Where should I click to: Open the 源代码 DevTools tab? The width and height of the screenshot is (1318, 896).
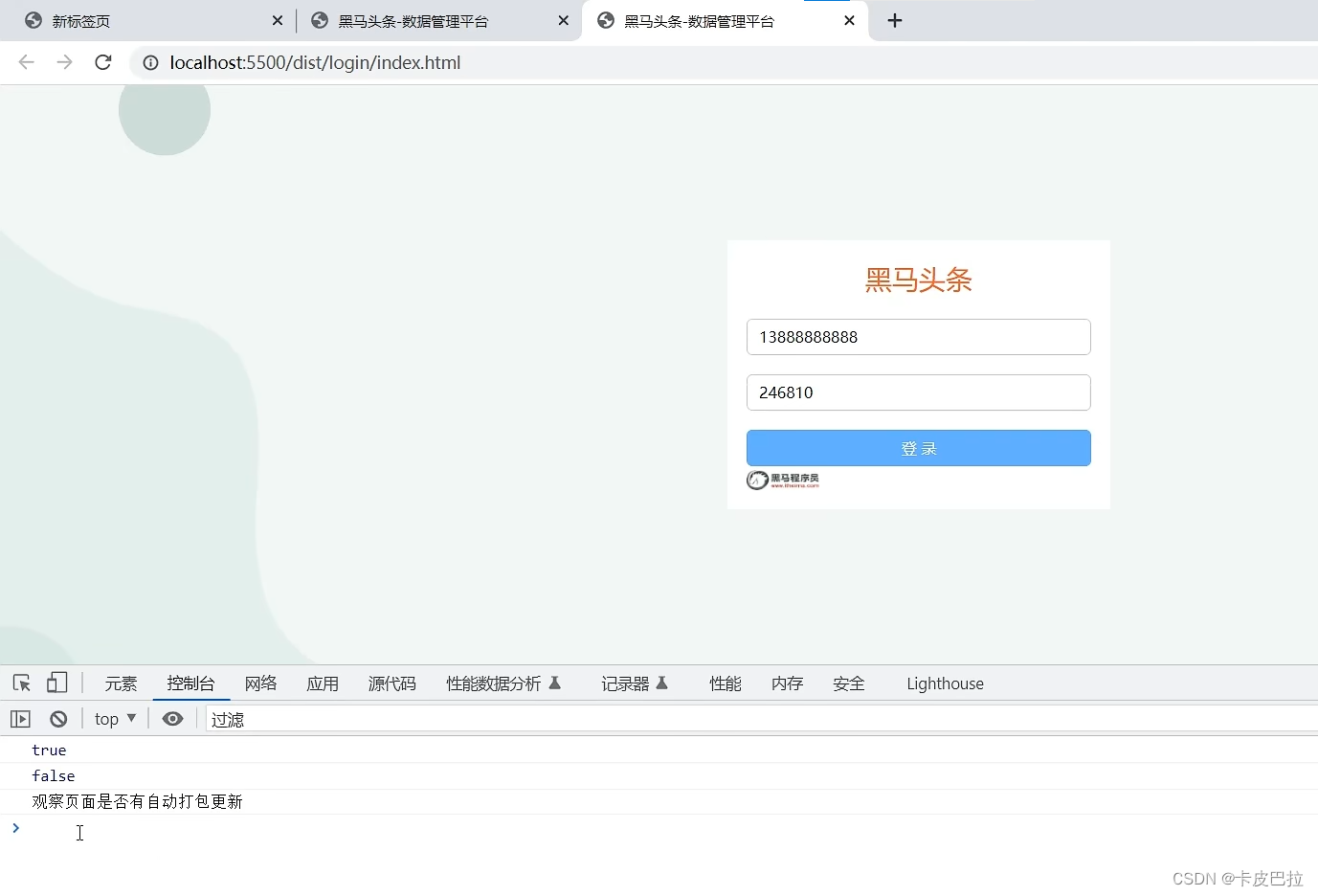click(392, 683)
